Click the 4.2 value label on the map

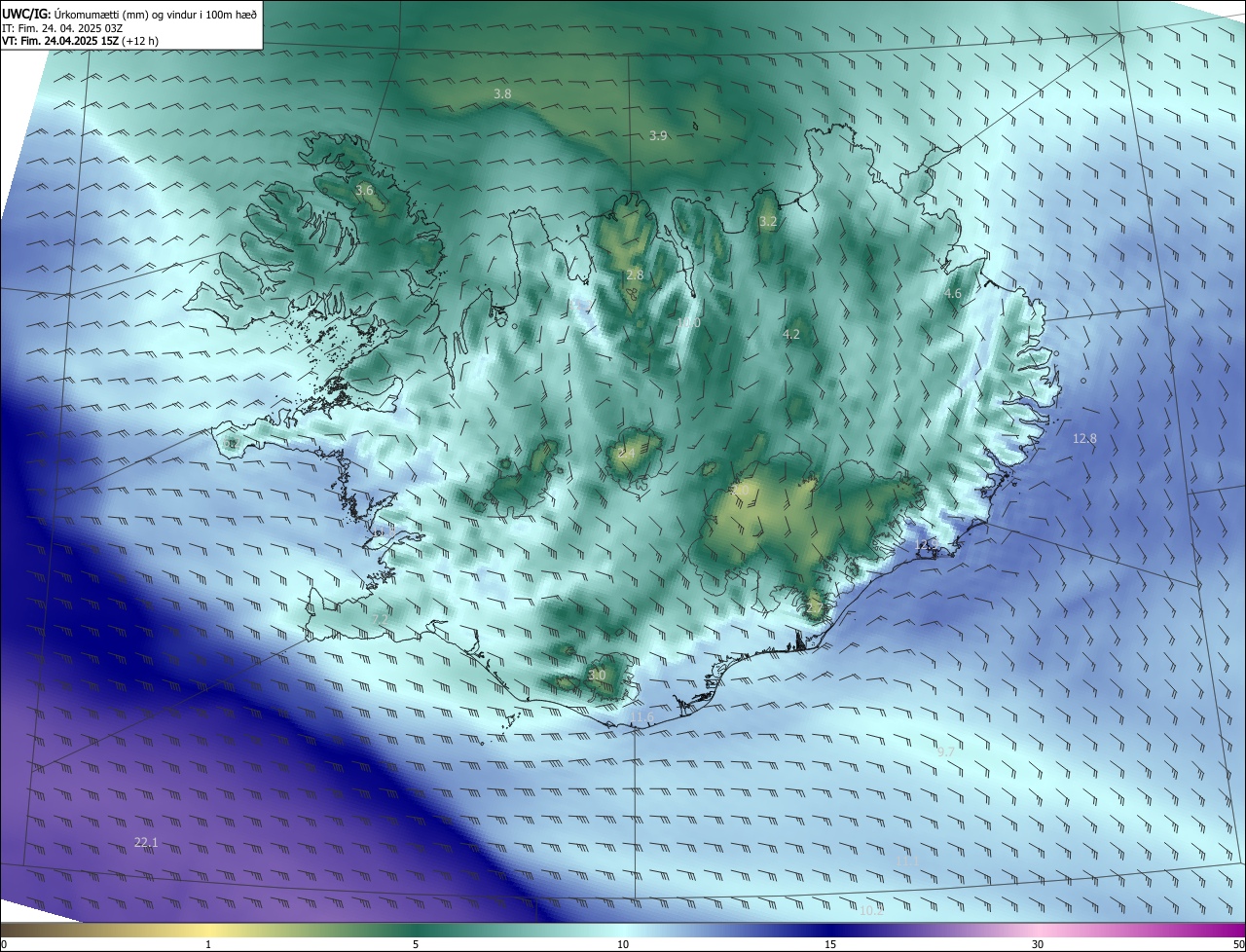pos(791,335)
